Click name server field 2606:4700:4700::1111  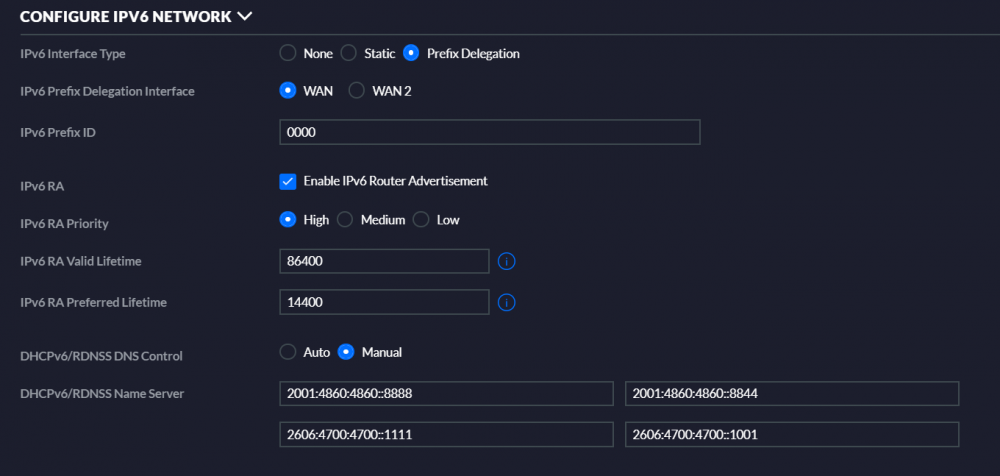click(x=446, y=435)
